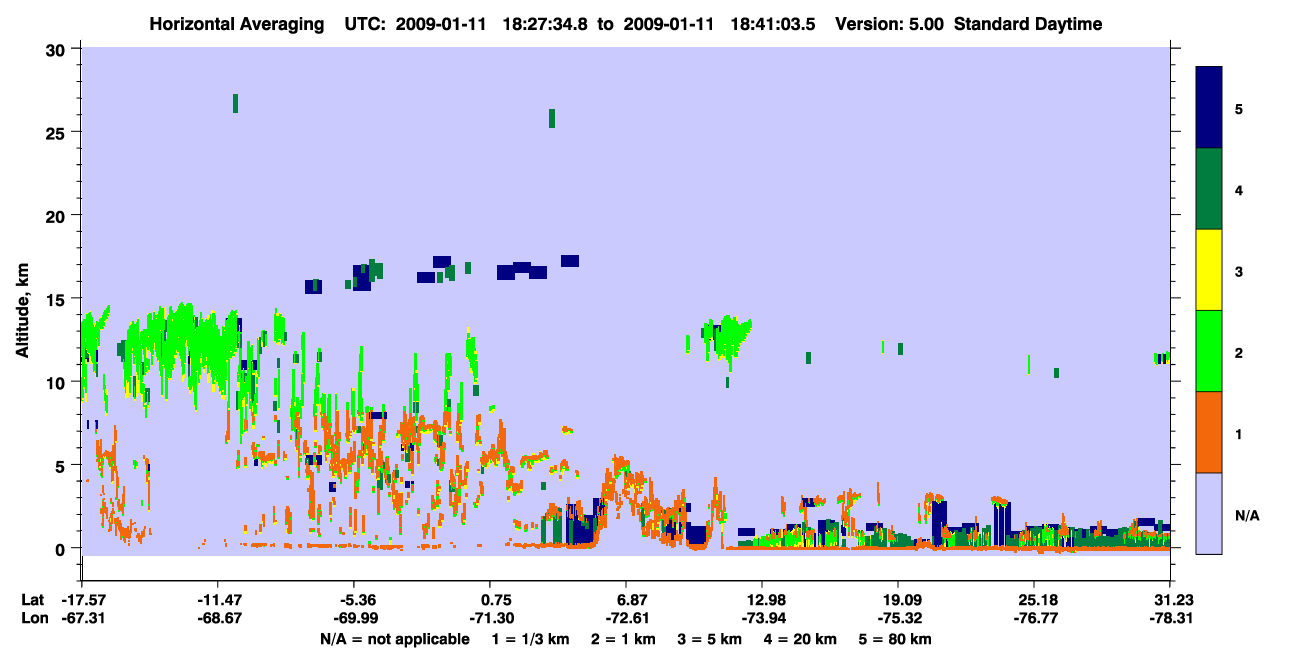
Task: Click legend text '3 = 5 km'
Action: [709, 639]
